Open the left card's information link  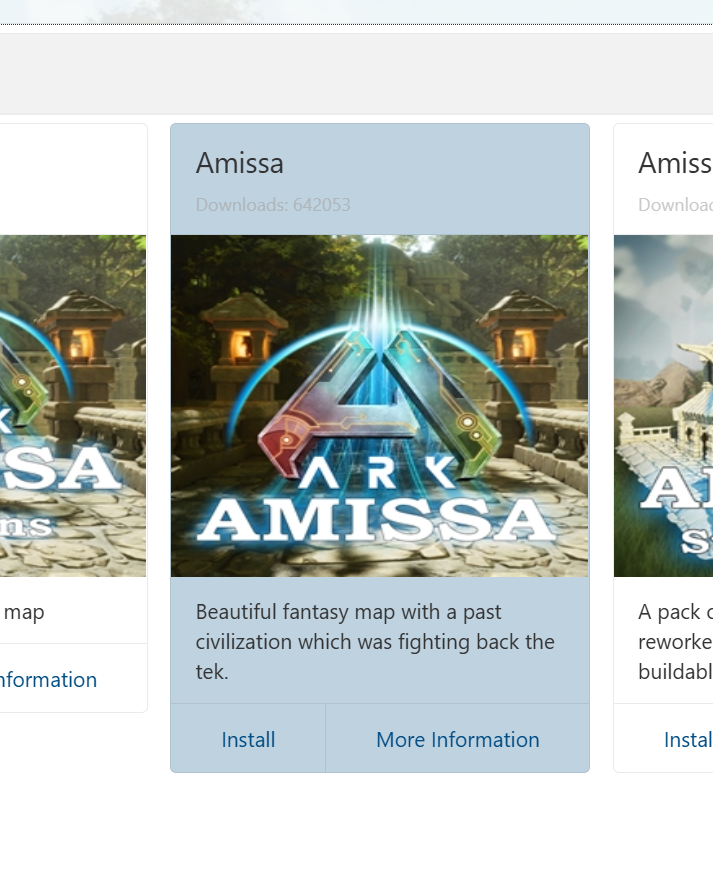coord(48,679)
